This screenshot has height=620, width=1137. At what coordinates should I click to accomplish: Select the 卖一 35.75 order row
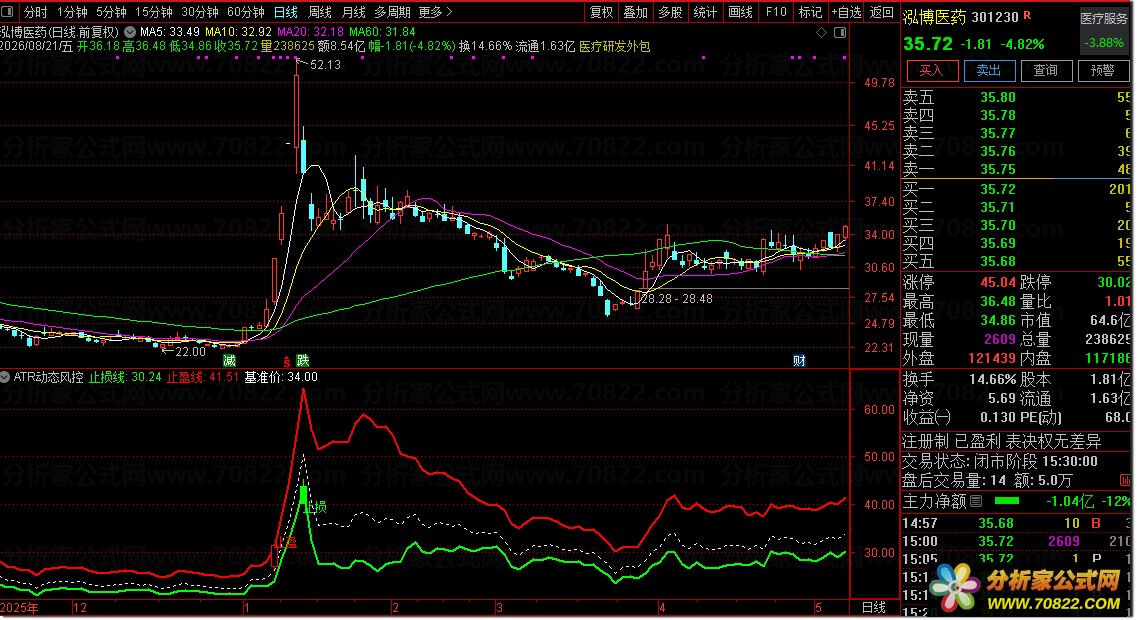coord(1016,169)
